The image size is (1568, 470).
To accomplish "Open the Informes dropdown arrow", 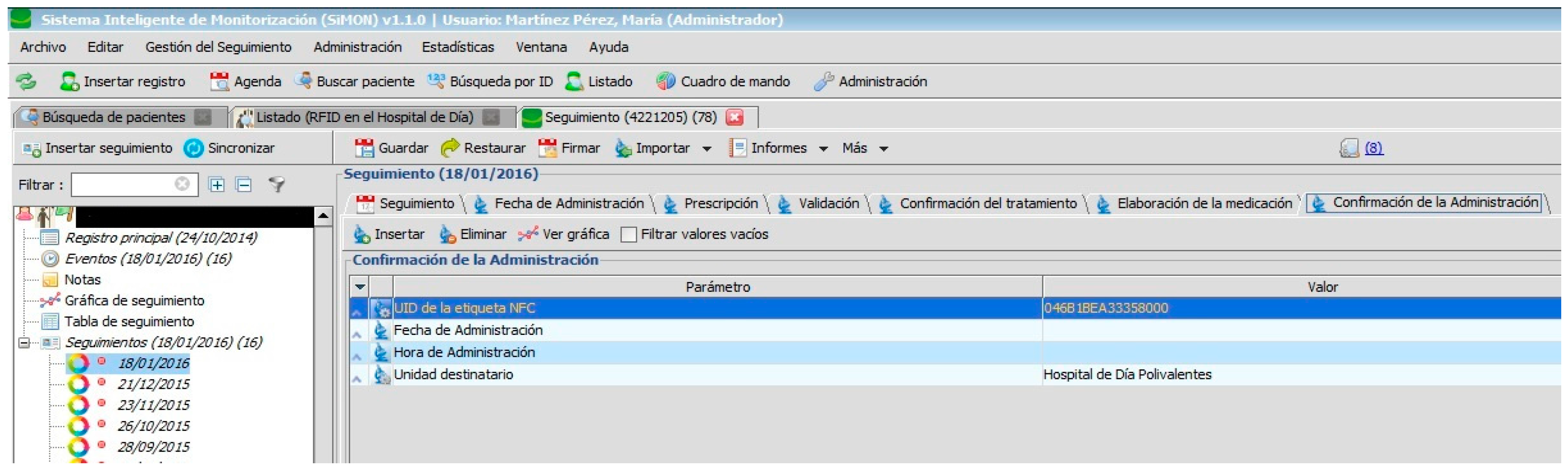I will pos(824,149).
